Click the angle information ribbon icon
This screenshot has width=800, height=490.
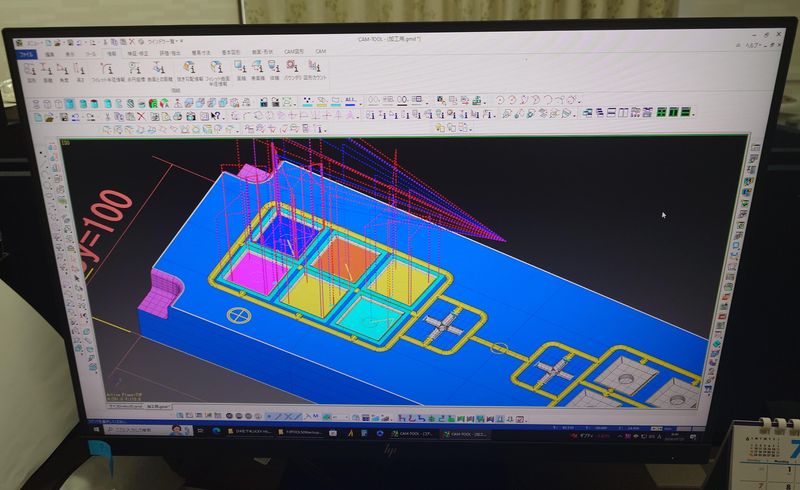point(62,70)
